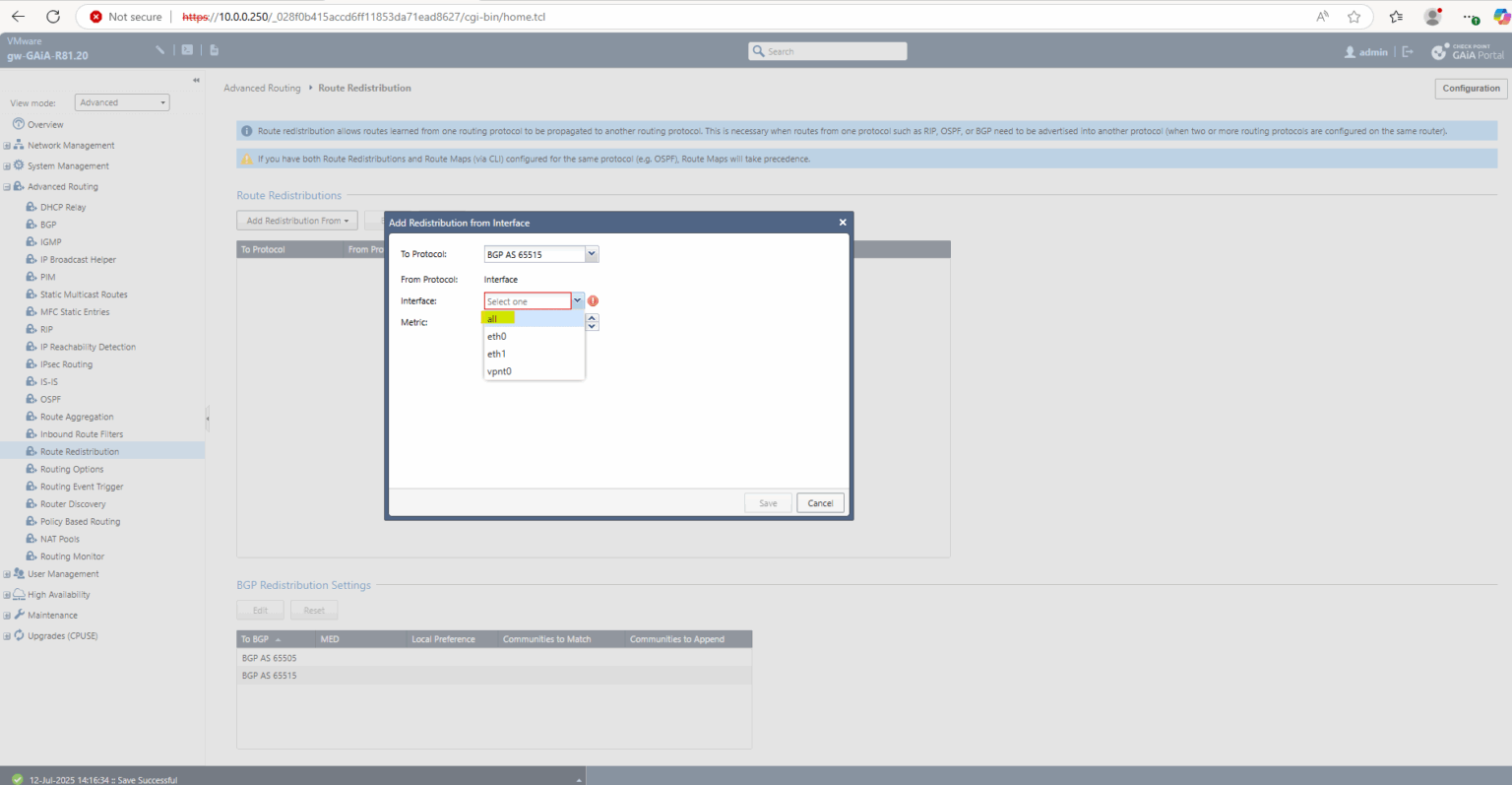Click the favorites star icon in address bar
The image size is (1512, 785).
tap(1354, 17)
